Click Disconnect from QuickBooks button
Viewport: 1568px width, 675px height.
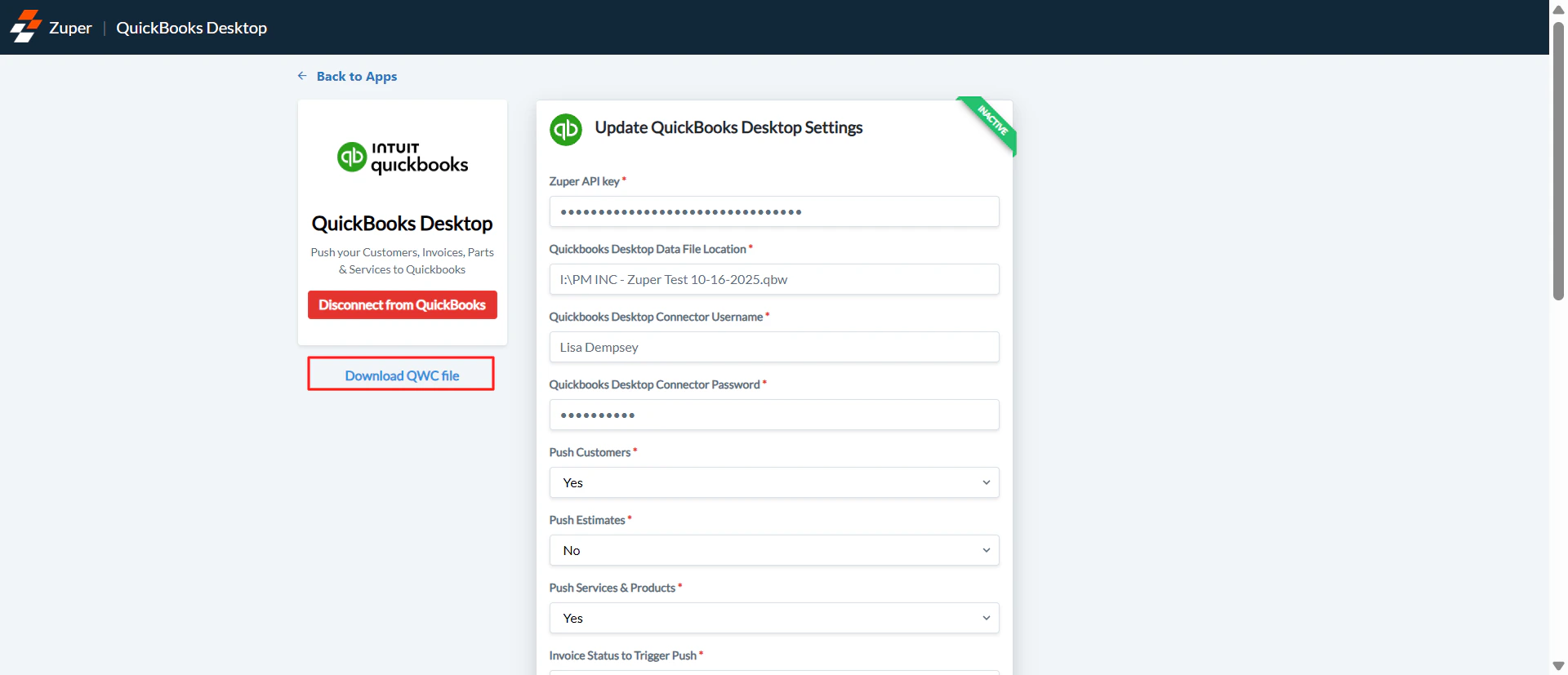(403, 305)
